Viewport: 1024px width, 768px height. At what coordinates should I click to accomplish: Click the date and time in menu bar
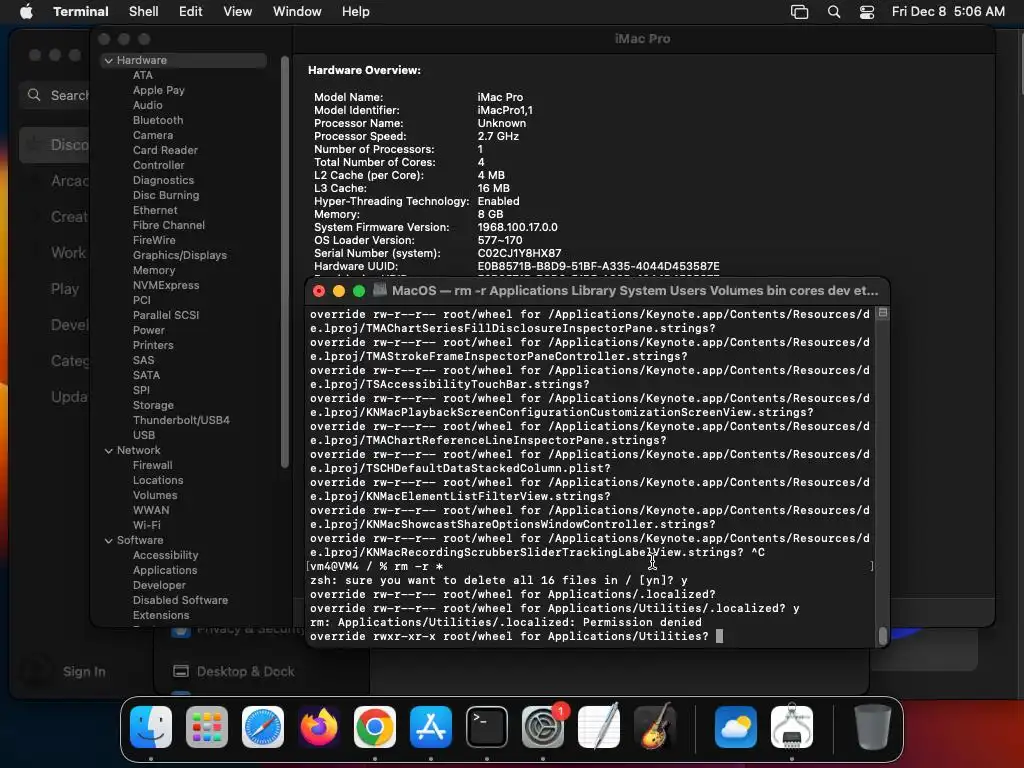[x=948, y=12]
